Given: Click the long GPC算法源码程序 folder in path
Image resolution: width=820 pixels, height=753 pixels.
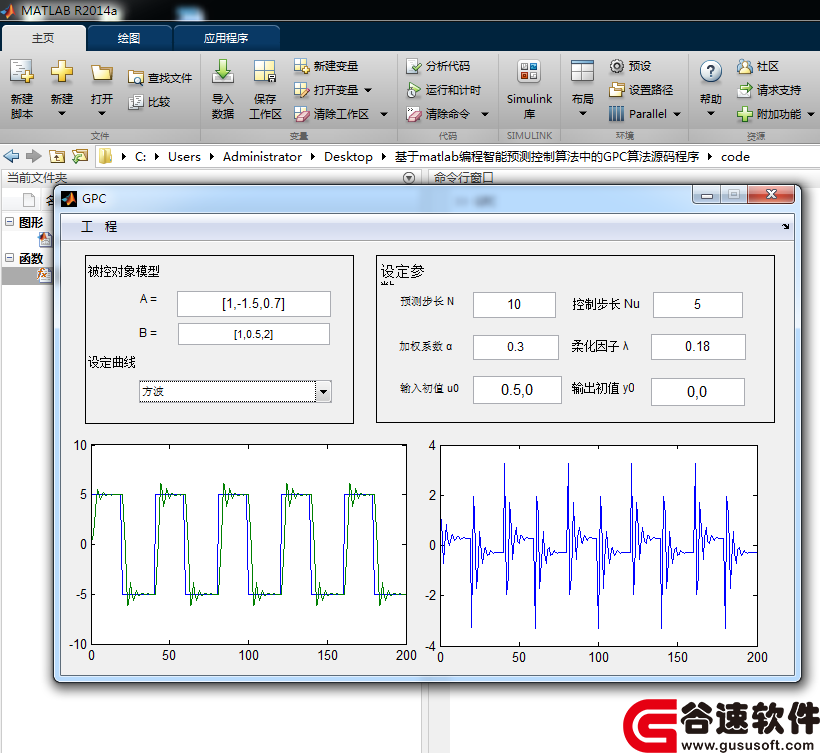Looking at the screenshot, I should pyautogui.click(x=547, y=156).
